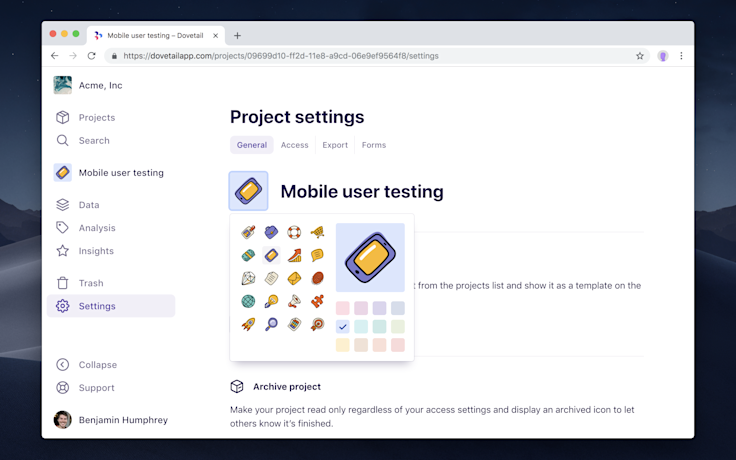Viewport: 736px width, 460px height.
Task: Click the Acme, Inc workspace name
Action: click(100, 85)
